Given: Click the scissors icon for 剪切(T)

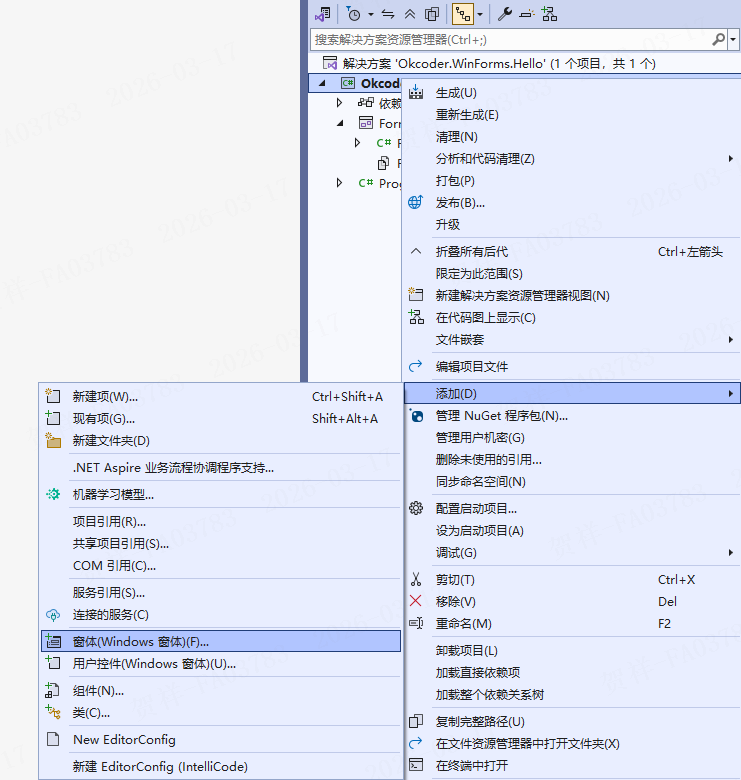Looking at the screenshot, I should [x=416, y=579].
